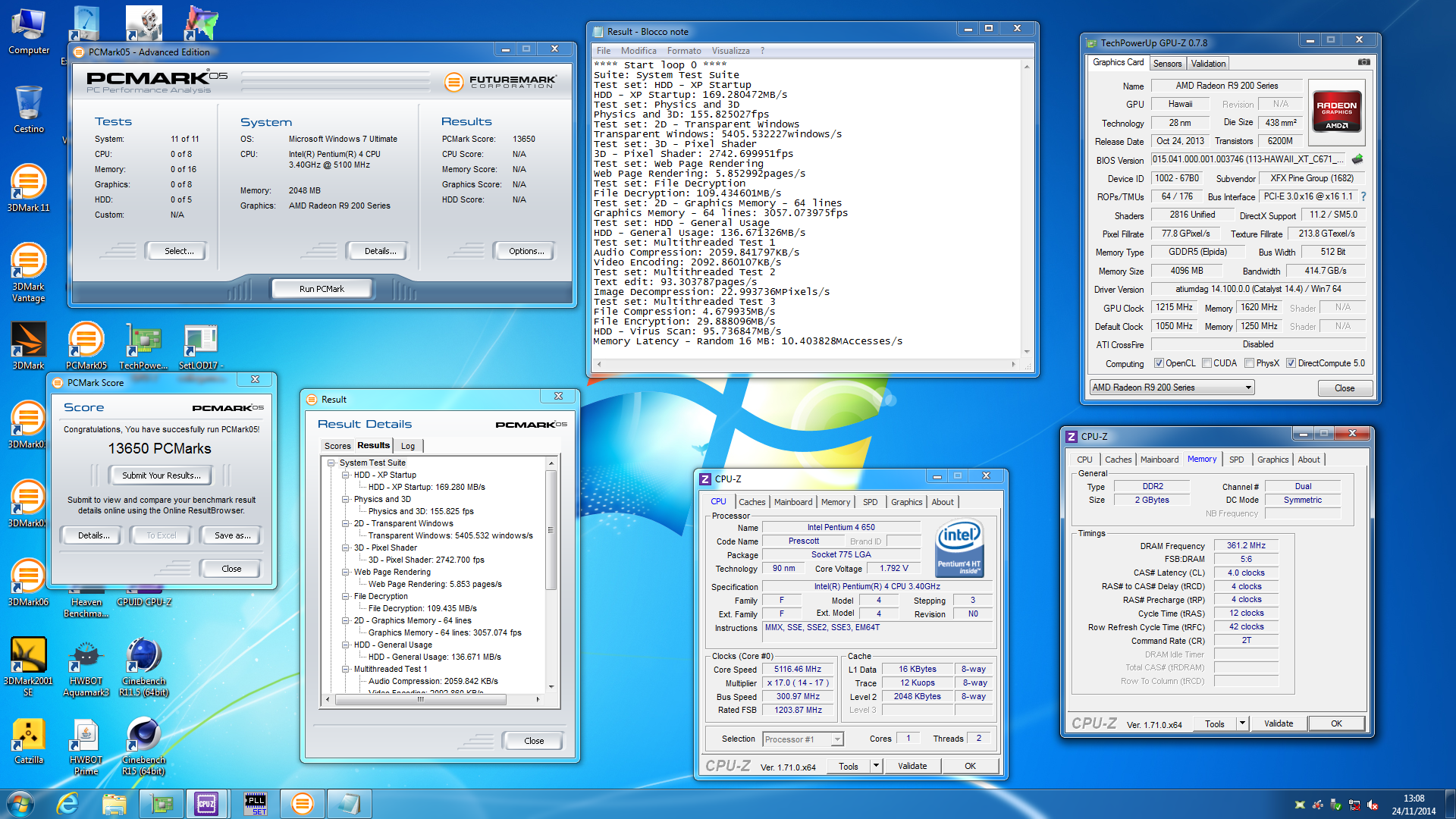Collapse the Physics and 3D tree node
The width and height of the screenshot is (1456, 819).
(x=346, y=499)
